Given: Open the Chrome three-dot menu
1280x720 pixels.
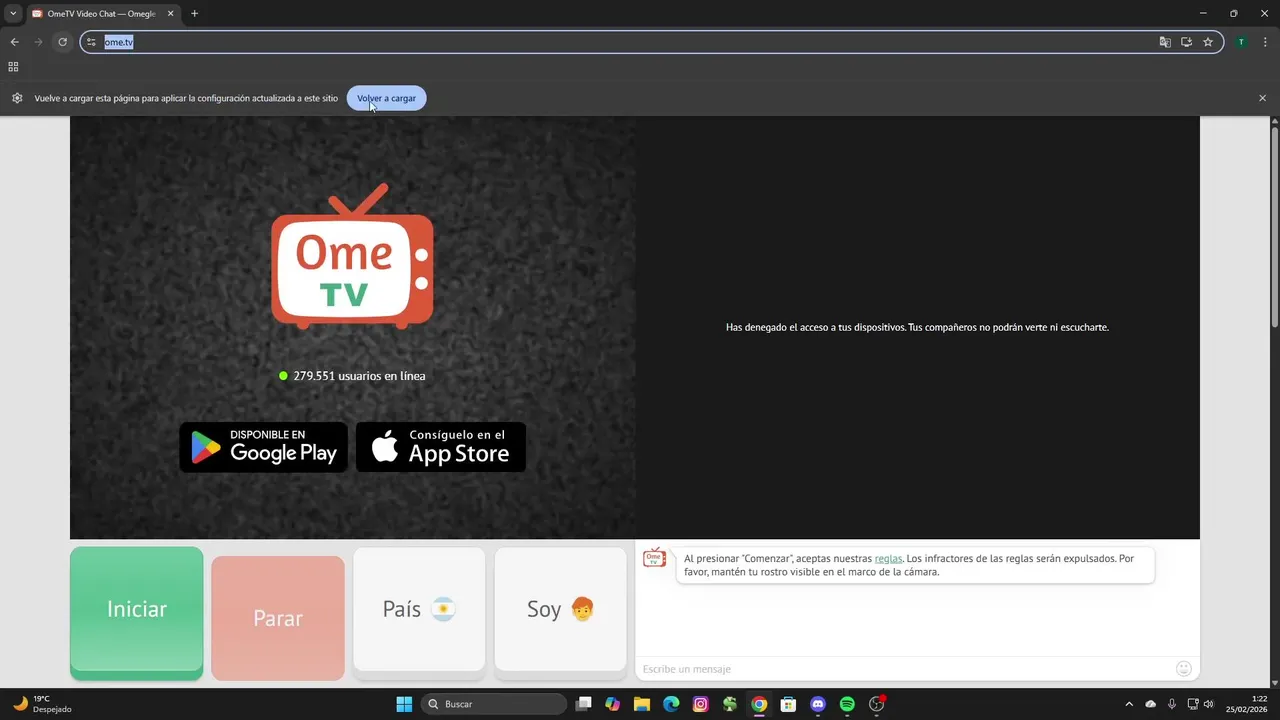Looking at the screenshot, I should pos(1266,42).
